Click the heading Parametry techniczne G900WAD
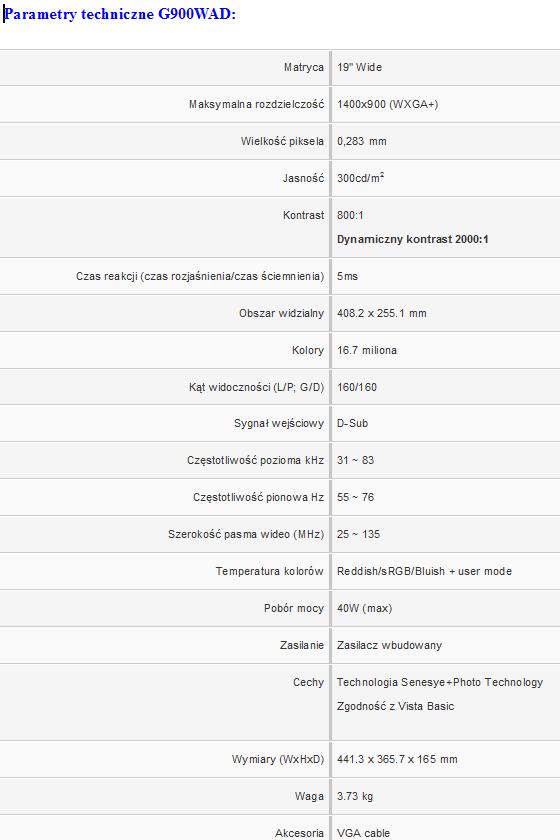The width and height of the screenshot is (560, 840). coord(120,14)
